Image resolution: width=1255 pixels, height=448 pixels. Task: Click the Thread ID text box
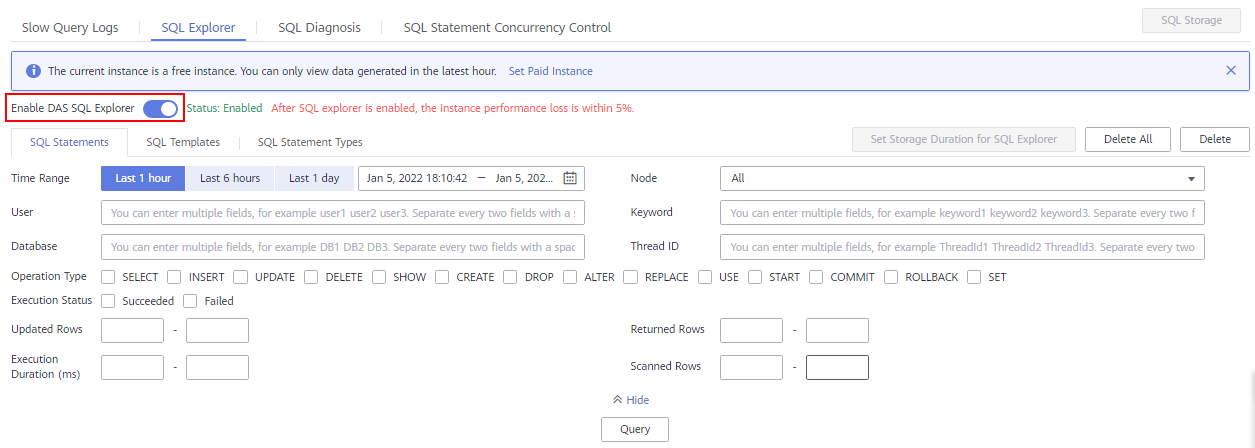962,247
